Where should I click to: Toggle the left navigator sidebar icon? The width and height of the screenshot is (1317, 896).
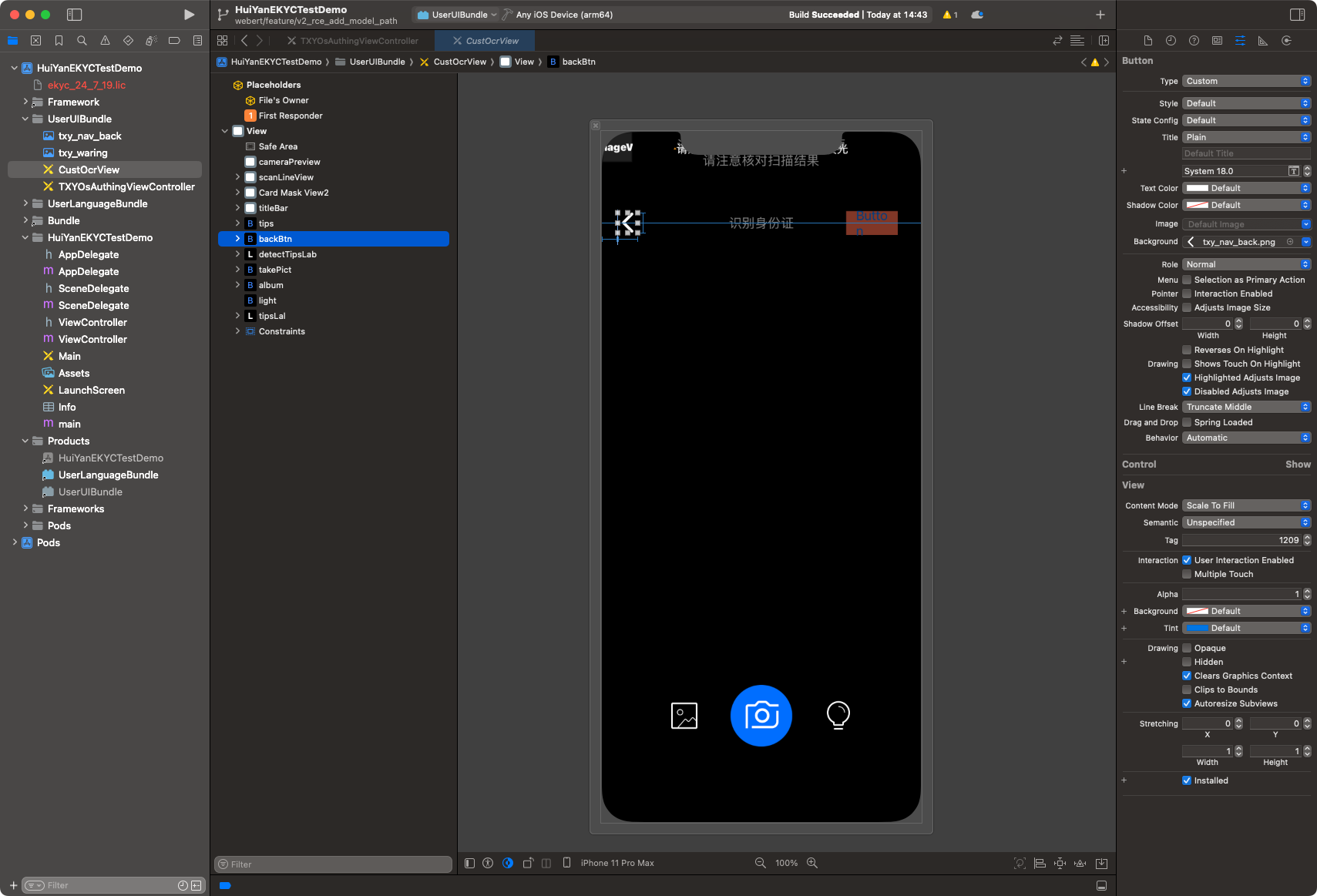(75, 15)
